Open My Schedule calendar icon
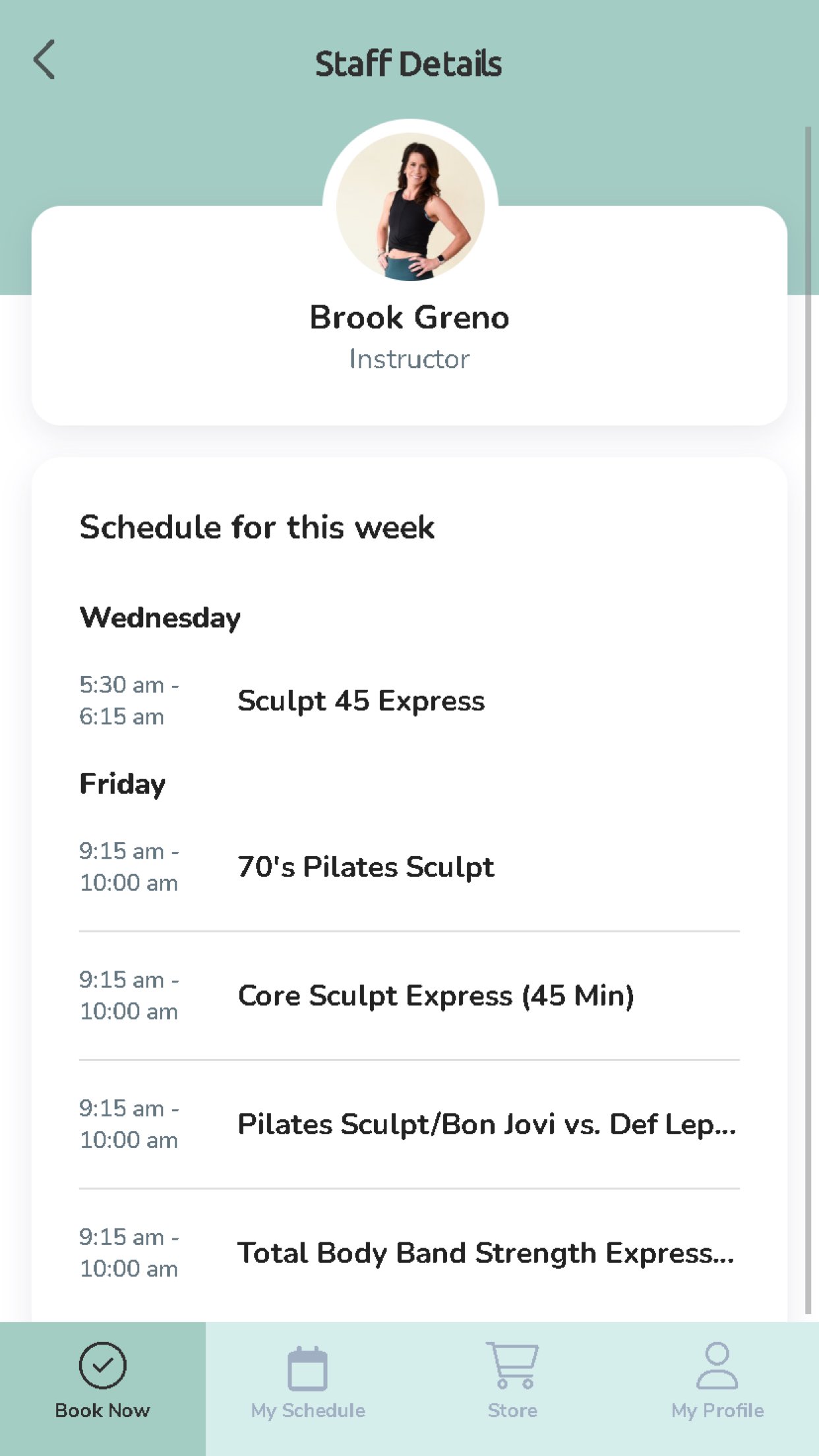819x1456 pixels. pyautogui.click(x=307, y=1368)
